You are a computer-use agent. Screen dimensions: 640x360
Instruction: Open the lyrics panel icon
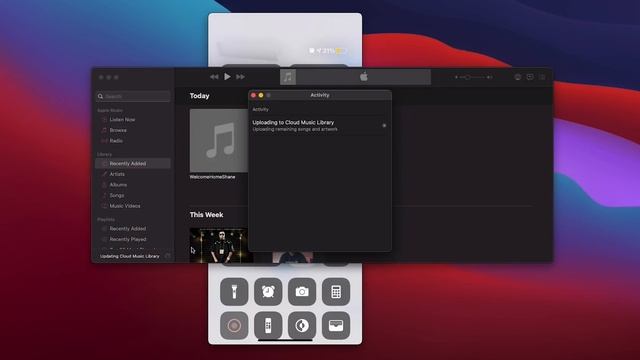point(530,77)
